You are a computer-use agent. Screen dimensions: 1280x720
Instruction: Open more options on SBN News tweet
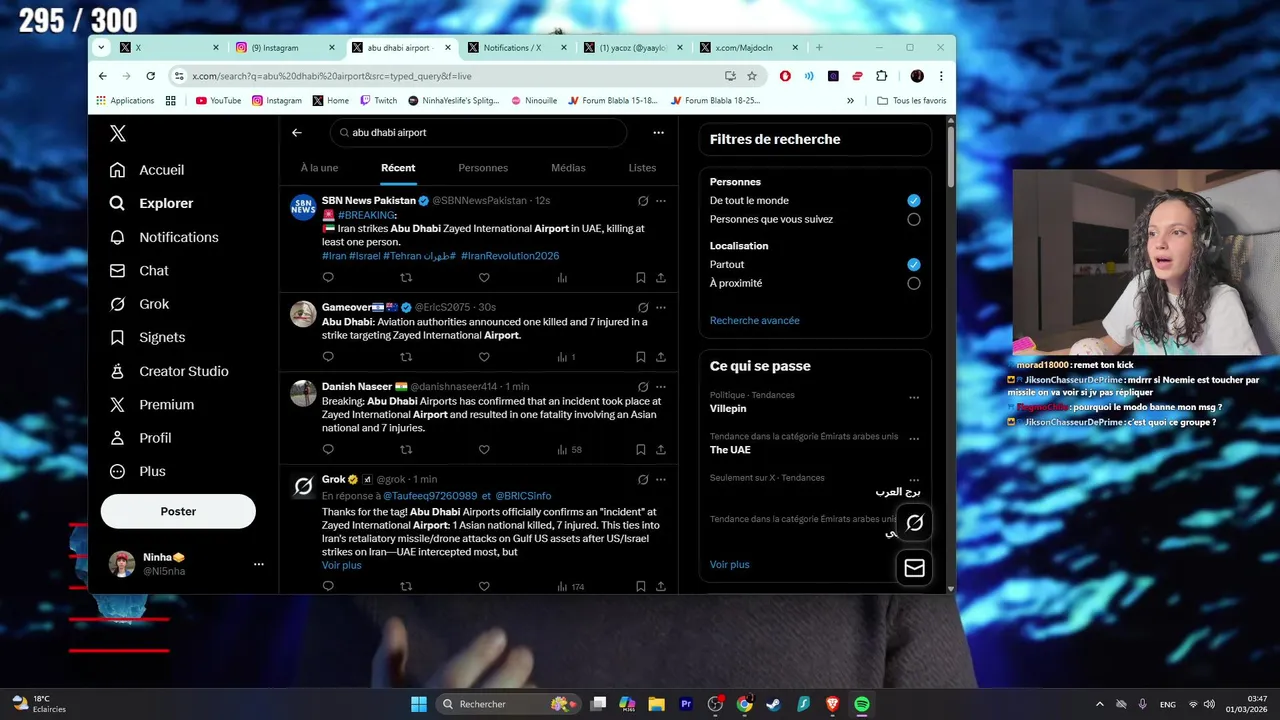[x=661, y=201]
